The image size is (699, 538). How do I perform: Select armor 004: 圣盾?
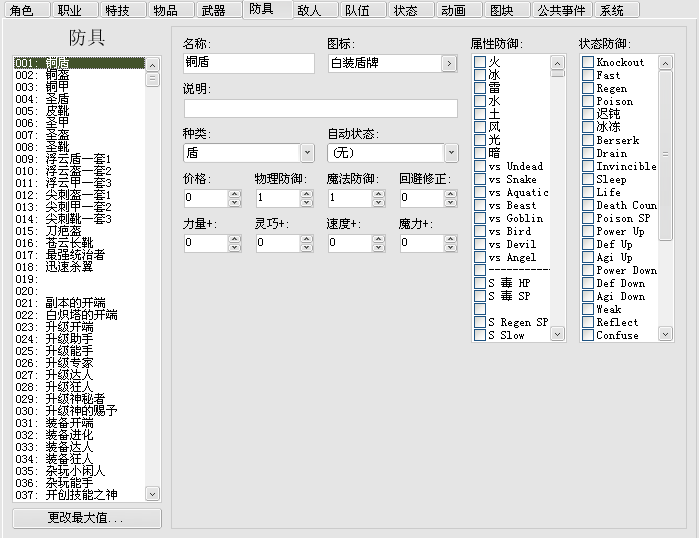pos(79,99)
